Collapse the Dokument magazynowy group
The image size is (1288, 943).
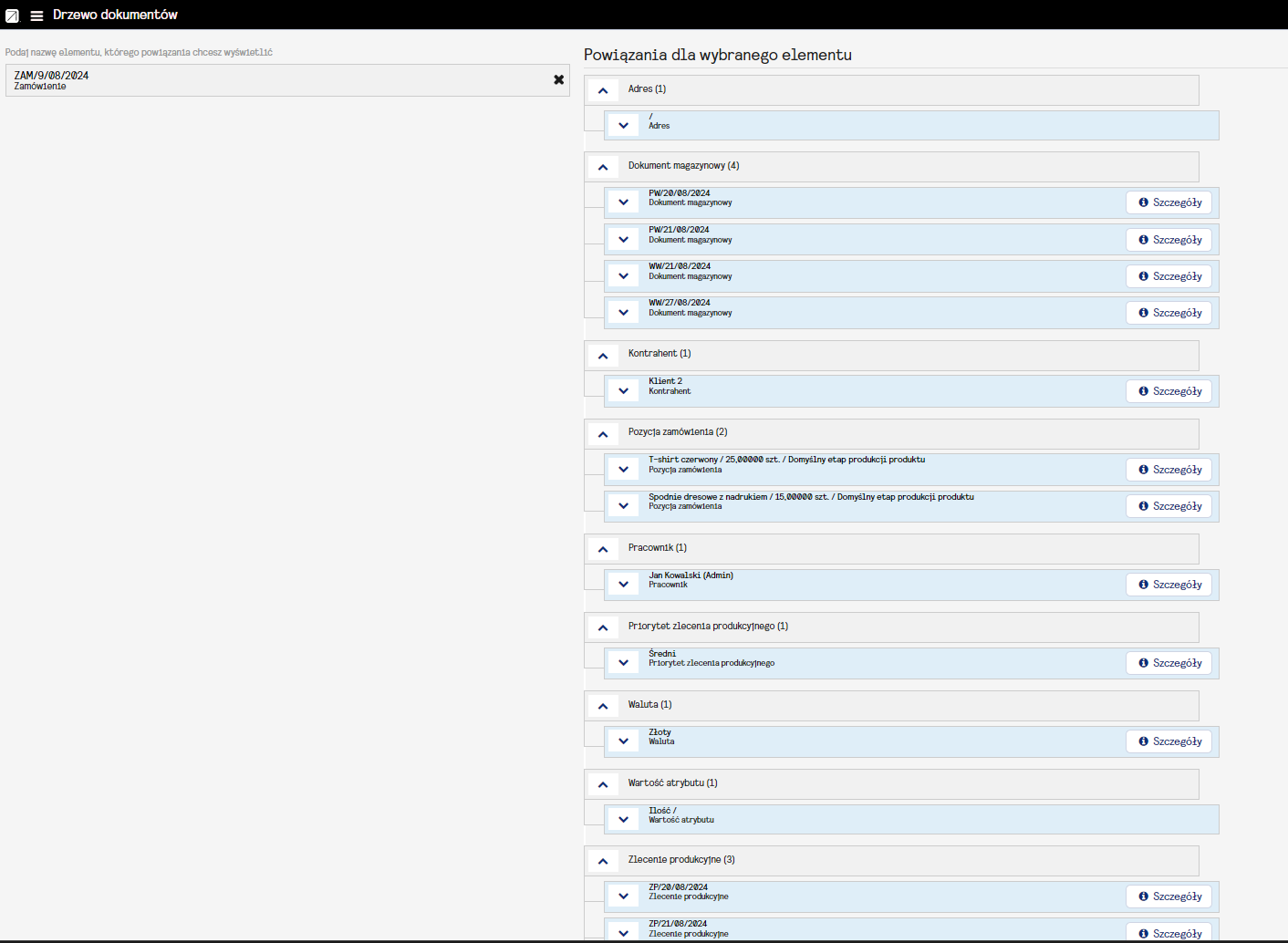pyautogui.click(x=603, y=167)
